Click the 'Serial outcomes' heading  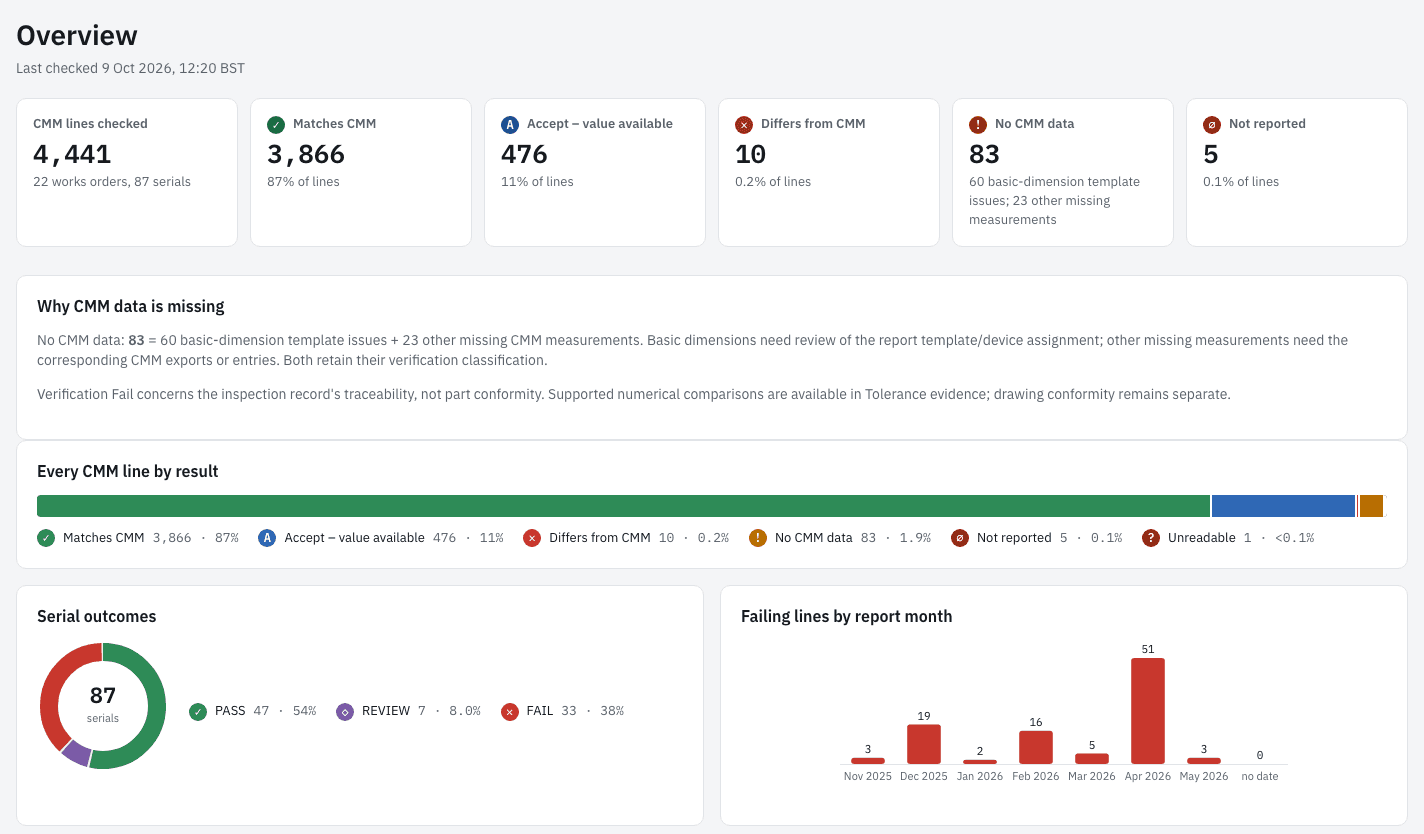click(97, 616)
